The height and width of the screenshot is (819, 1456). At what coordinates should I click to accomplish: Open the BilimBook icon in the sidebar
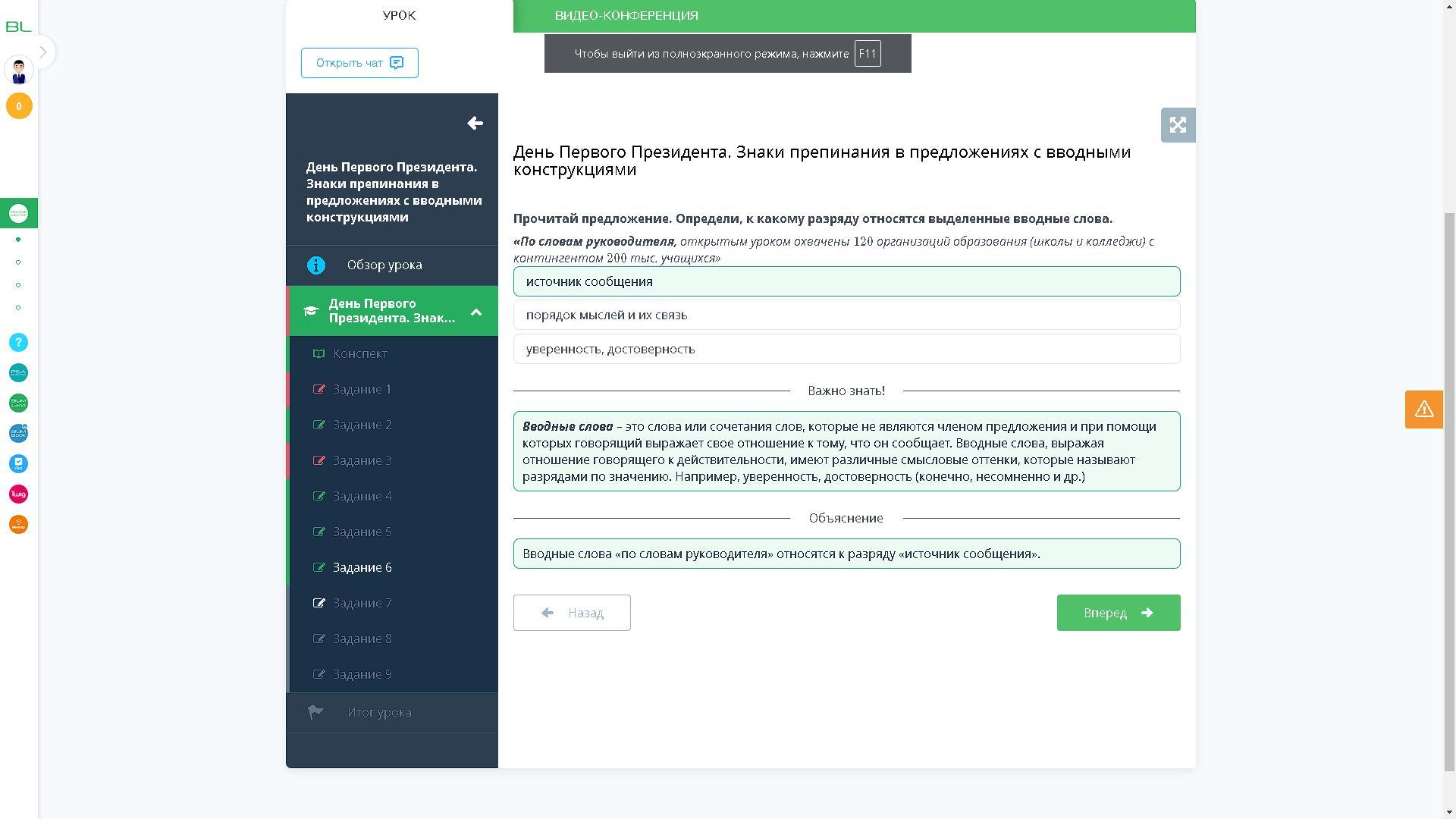(19, 434)
